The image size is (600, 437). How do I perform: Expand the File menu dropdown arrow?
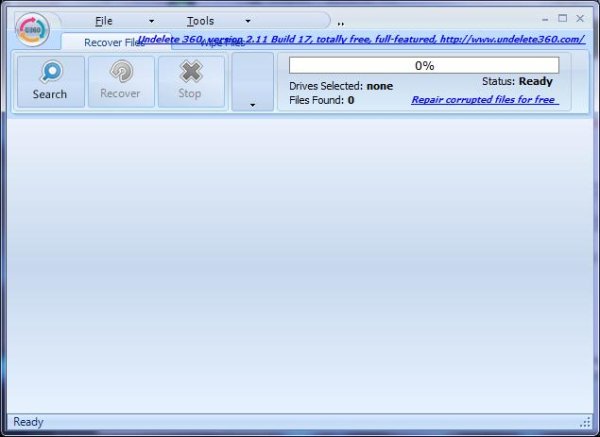[x=152, y=21]
